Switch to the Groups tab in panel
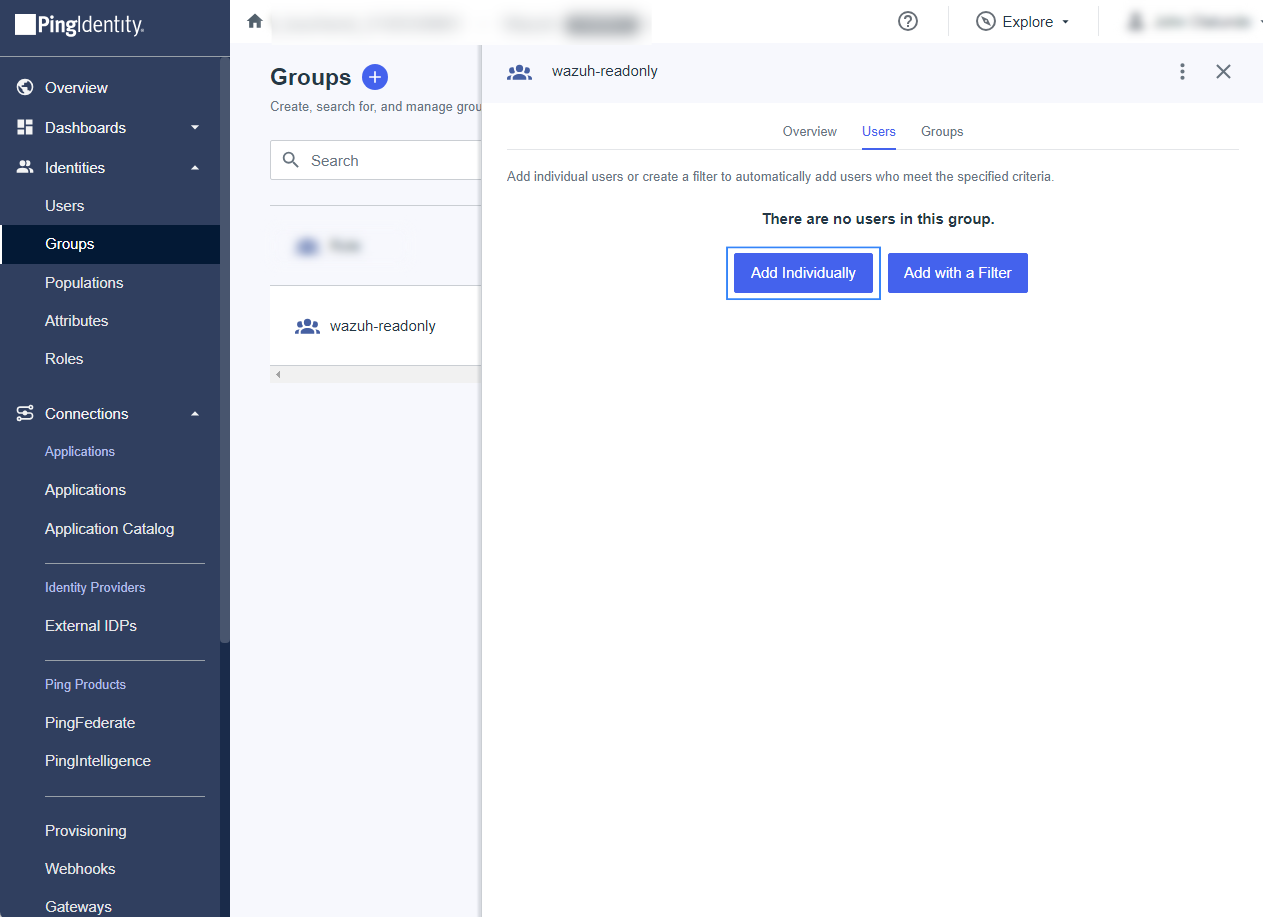This screenshot has width=1263, height=917. pyautogui.click(x=941, y=132)
